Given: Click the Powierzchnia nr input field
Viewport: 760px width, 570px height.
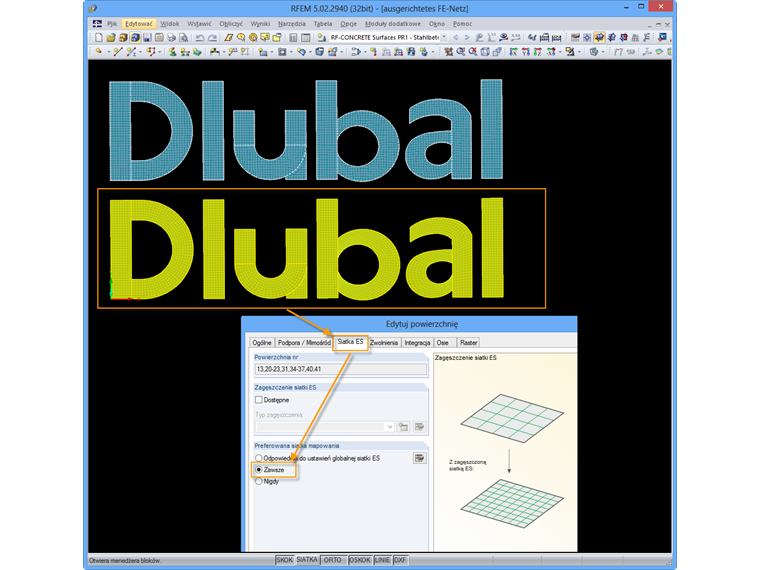Looking at the screenshot, I should point(341,369).
